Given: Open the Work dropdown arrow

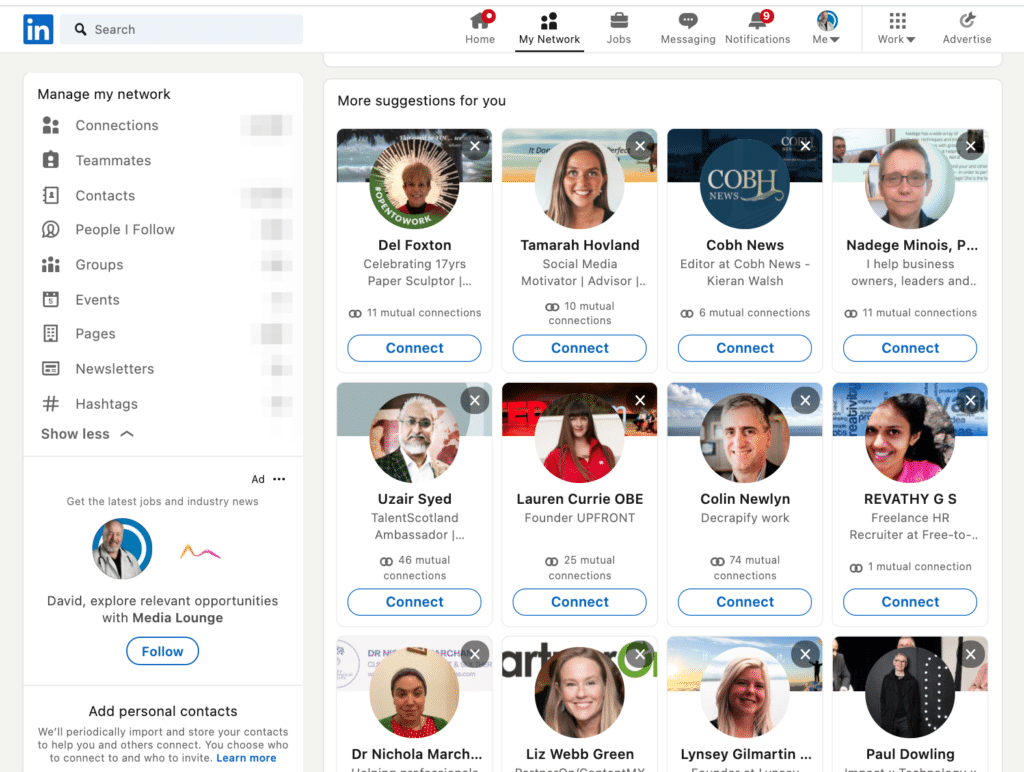Looking at the screenshot, I should click(912, 40).
